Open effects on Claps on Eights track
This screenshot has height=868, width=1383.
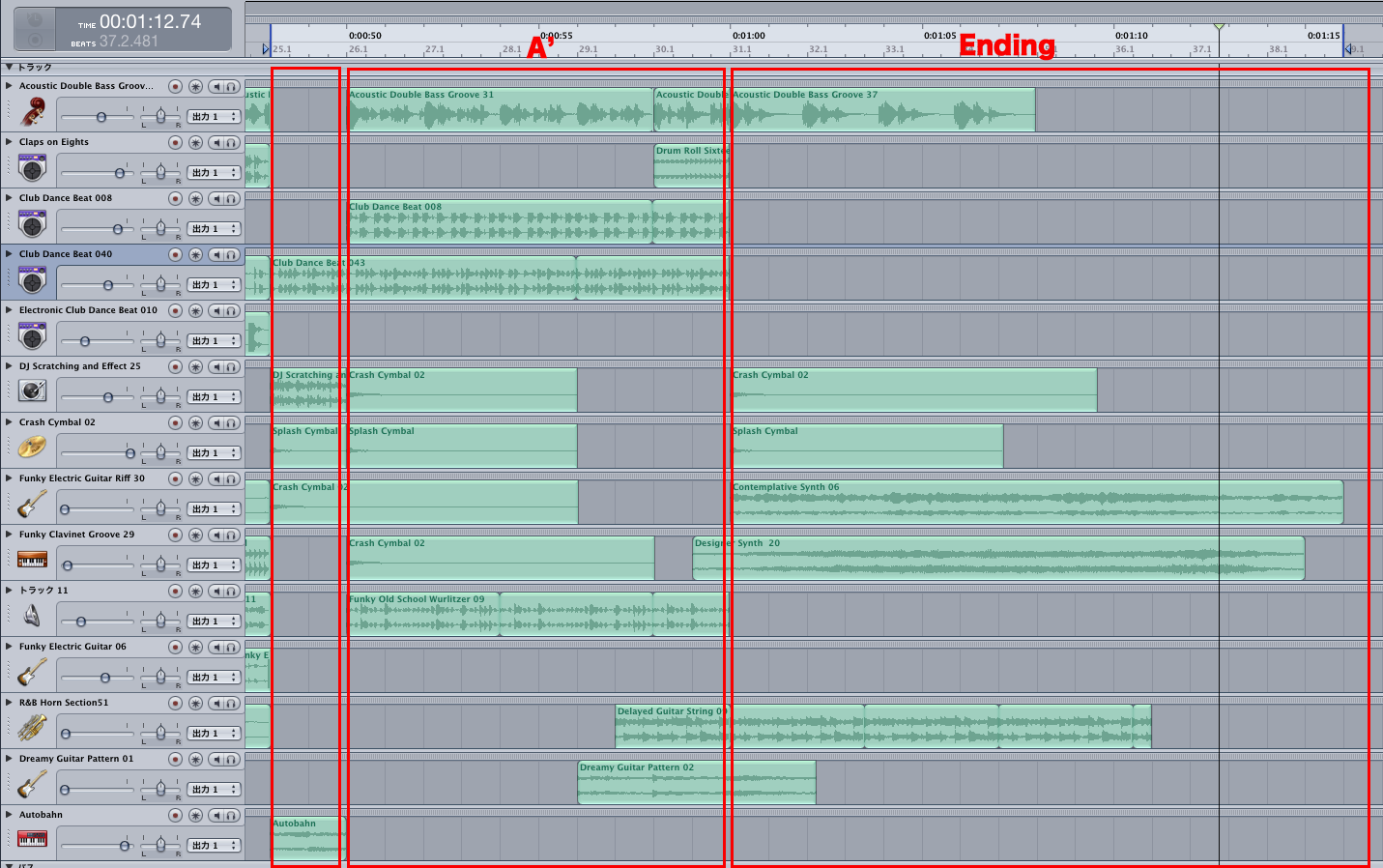click(195, 143)
